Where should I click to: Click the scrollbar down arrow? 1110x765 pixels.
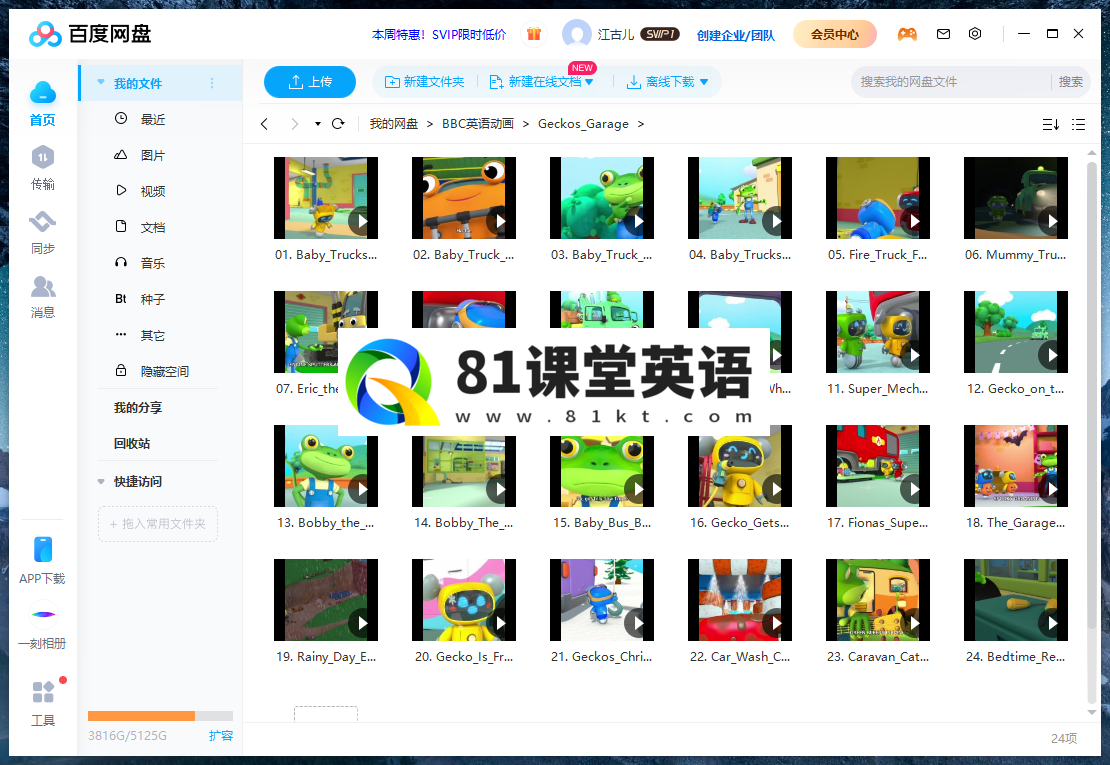tap(1092, 712)
